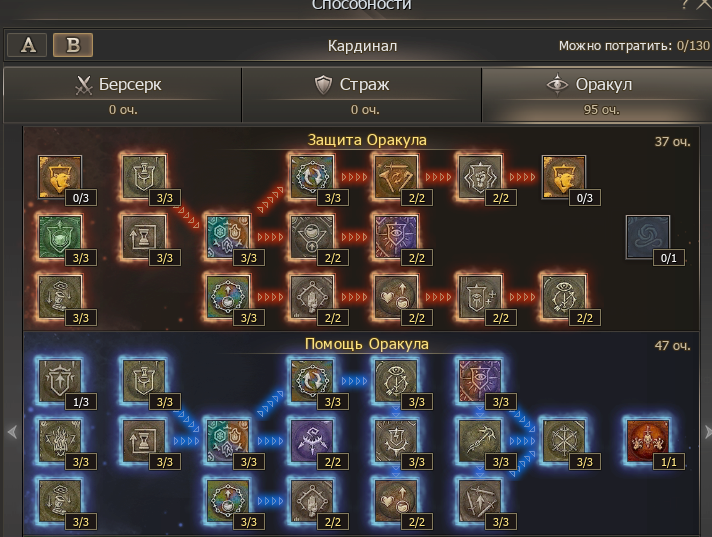Click the blue swirl skill icon 0/1

click(648, 237)
